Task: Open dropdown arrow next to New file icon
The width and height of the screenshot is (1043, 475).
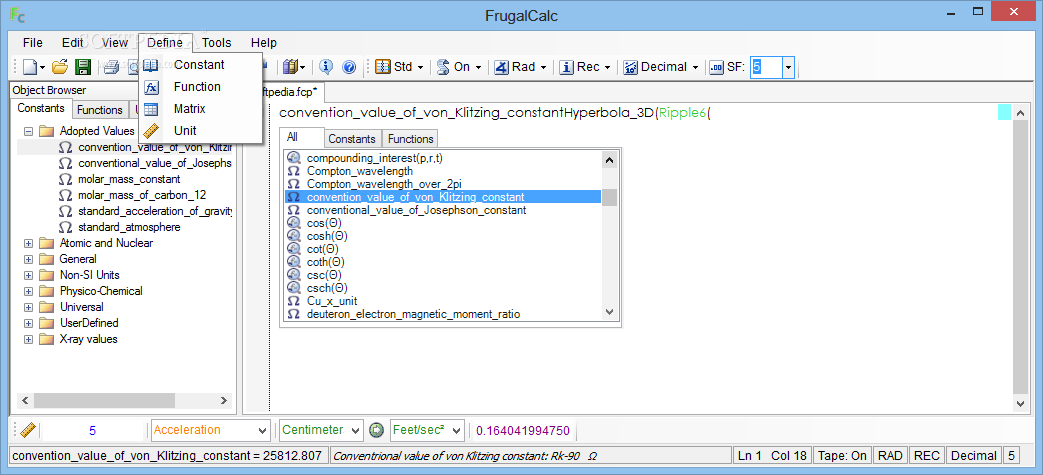Action: (43, 67)
